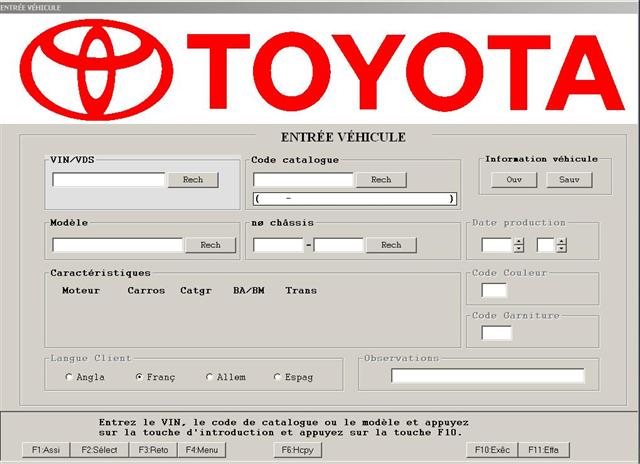Viewport: 640px width, 464px height.
Task: Click F1:Assi help button
Action: [x=46, y=450]
